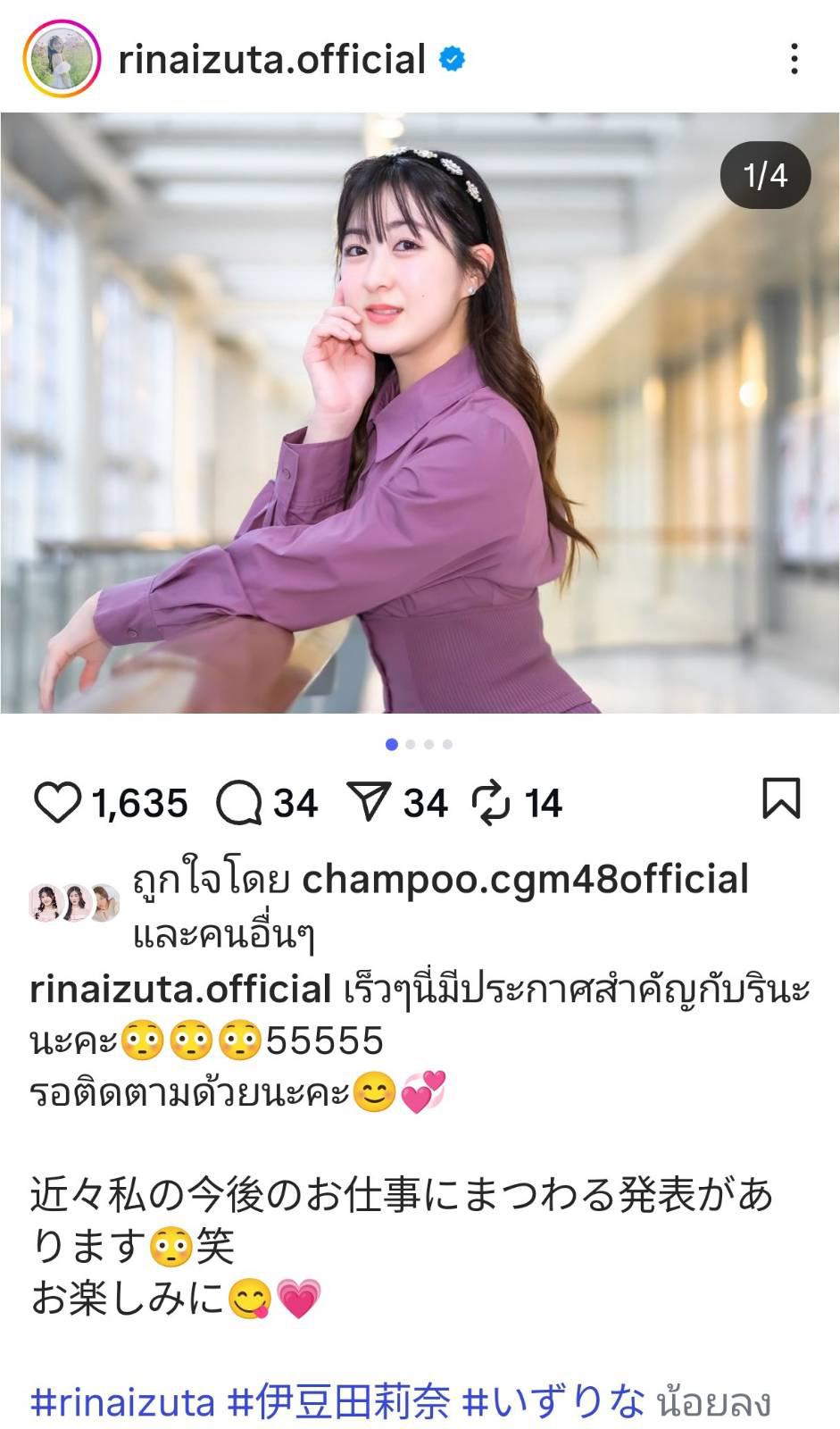
Task: Select the second carousel dot indicator
Action: (411, 744)
